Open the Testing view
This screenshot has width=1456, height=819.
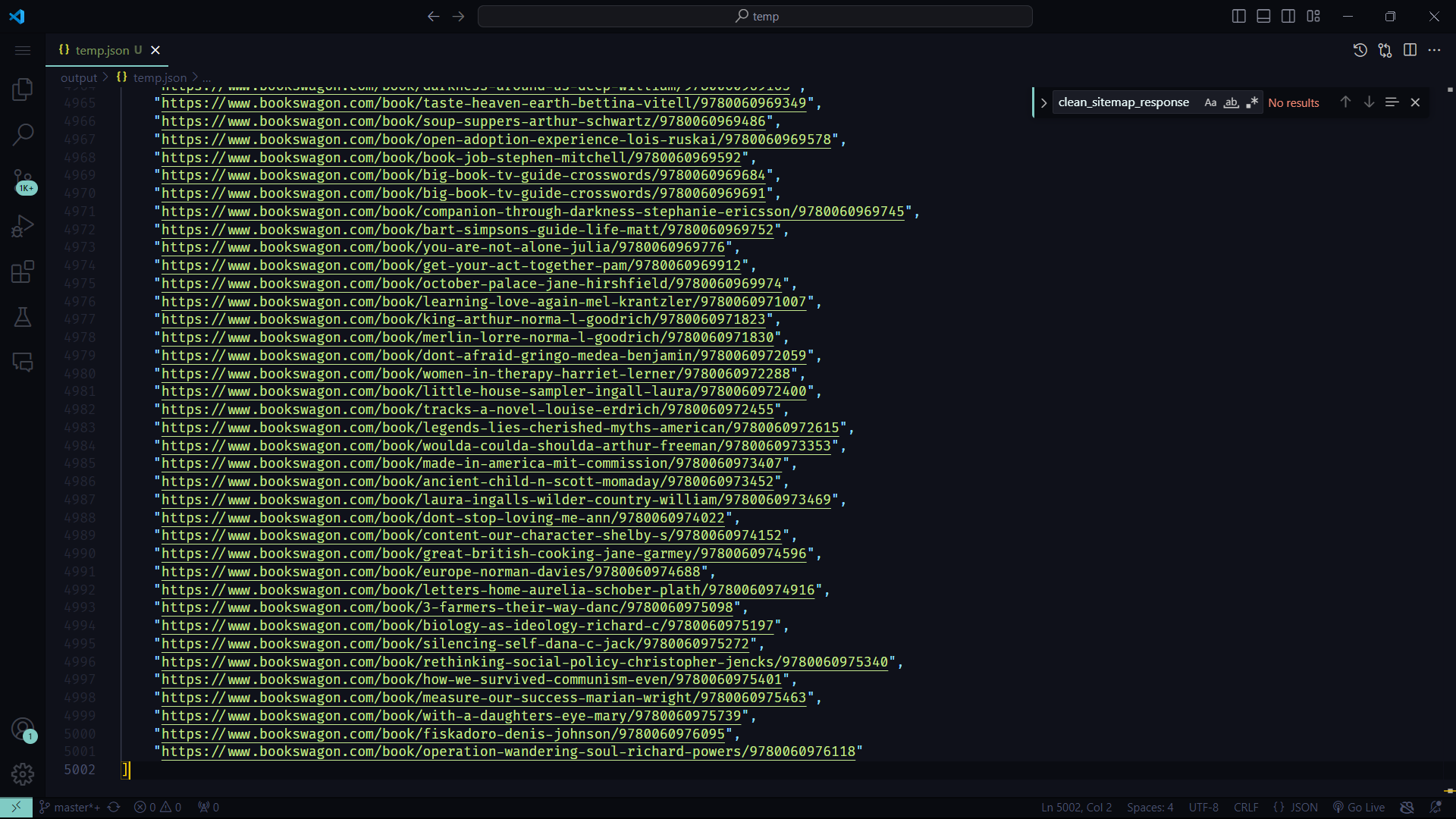coord(23,317)
